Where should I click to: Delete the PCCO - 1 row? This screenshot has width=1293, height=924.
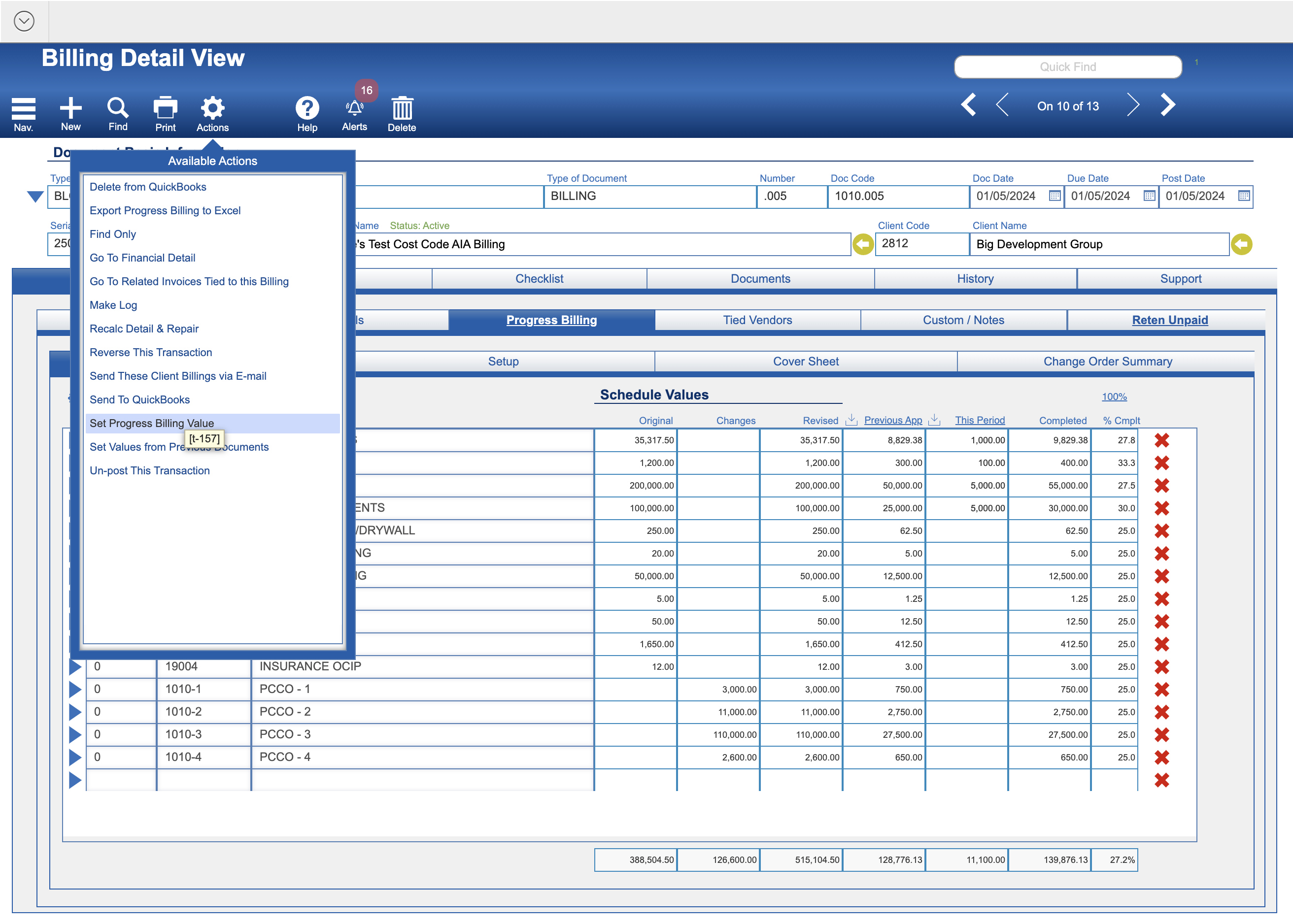[1161, 690]
